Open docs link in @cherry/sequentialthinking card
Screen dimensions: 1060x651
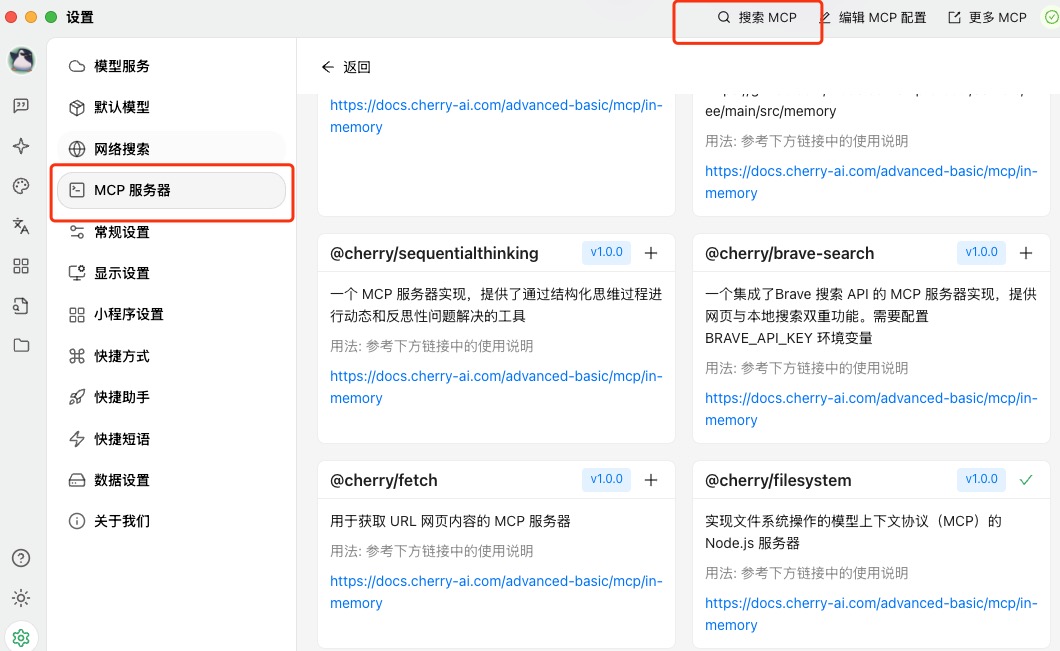point(496,387)
